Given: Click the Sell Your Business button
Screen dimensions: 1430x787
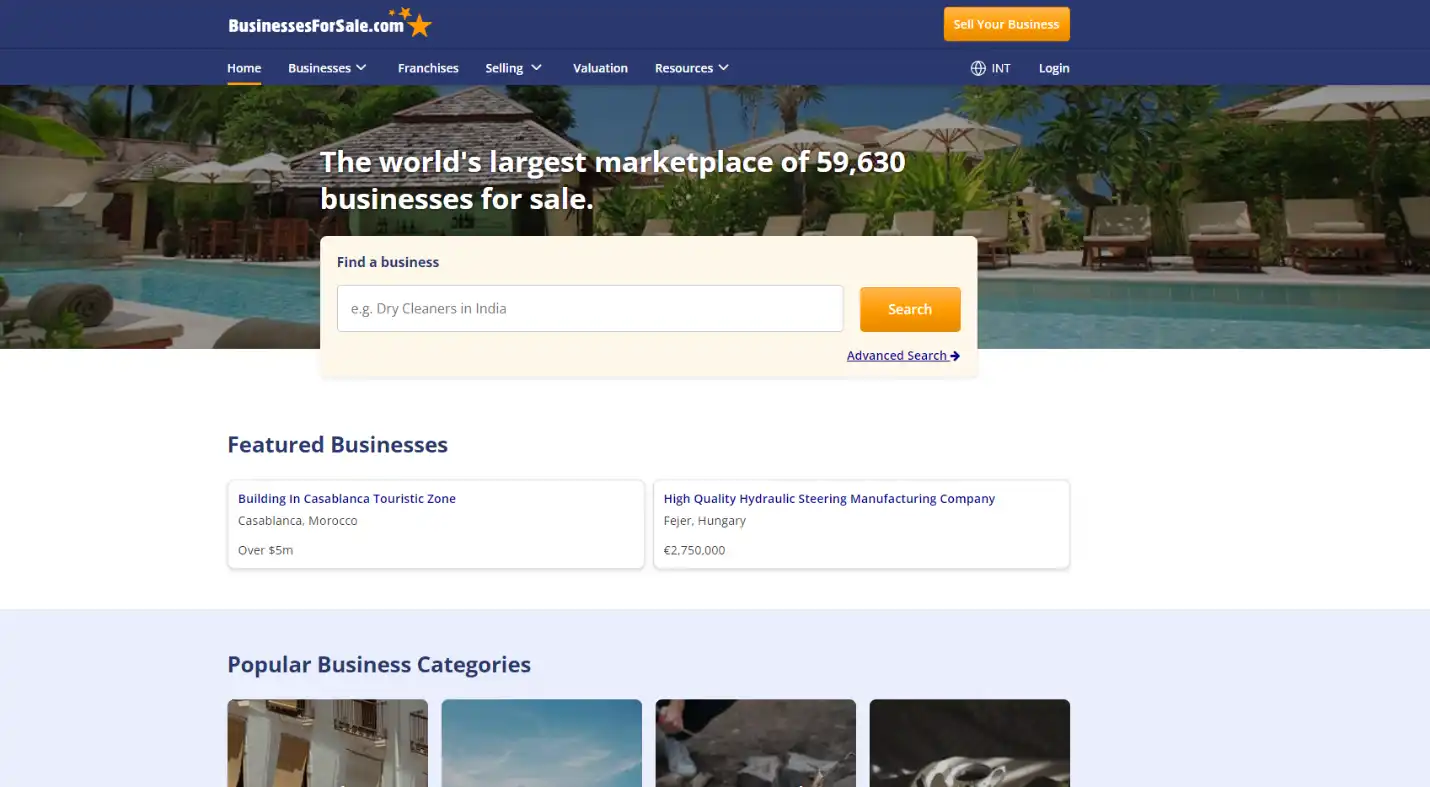Looking at the screenshot, I should coord(1006,24).
